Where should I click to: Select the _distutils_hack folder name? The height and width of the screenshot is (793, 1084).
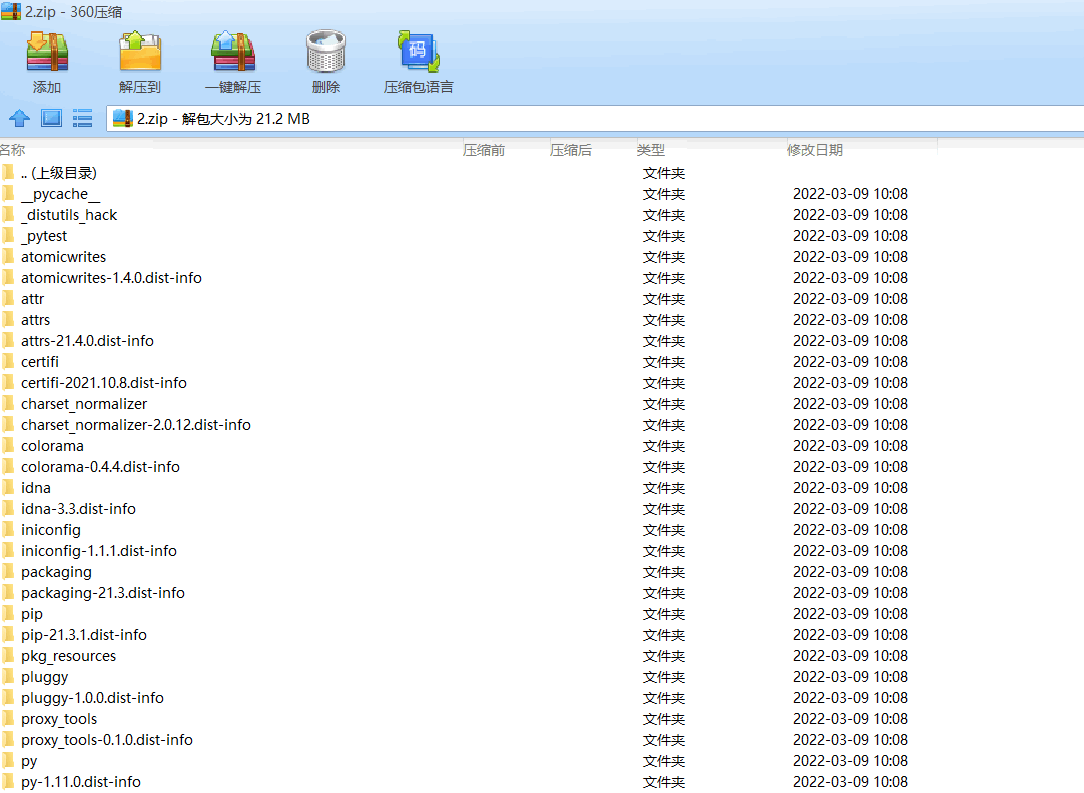coord(69,215)
